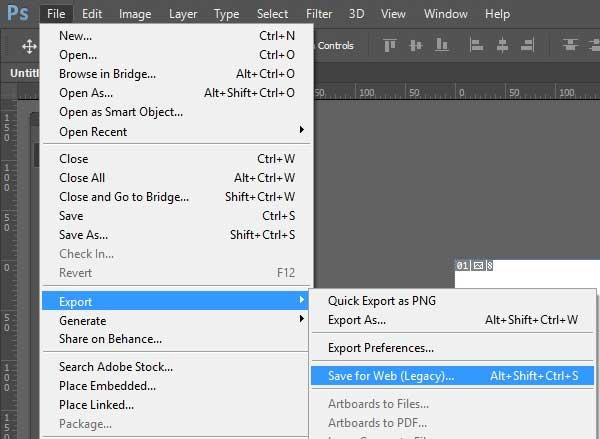Expand the Open Recent submenu arrow
The width and height of the screenshot is (600, 439).
302,130
